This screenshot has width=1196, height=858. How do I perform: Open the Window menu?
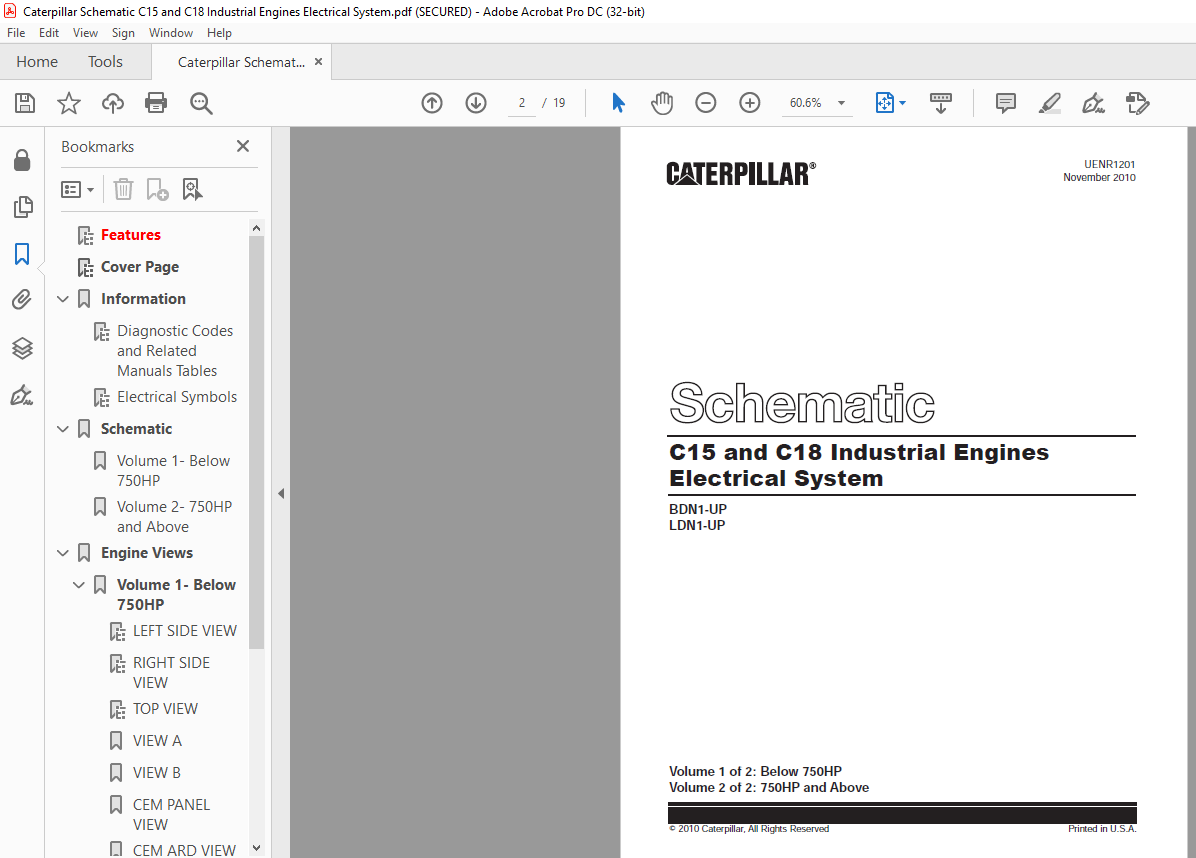(171, 33)
